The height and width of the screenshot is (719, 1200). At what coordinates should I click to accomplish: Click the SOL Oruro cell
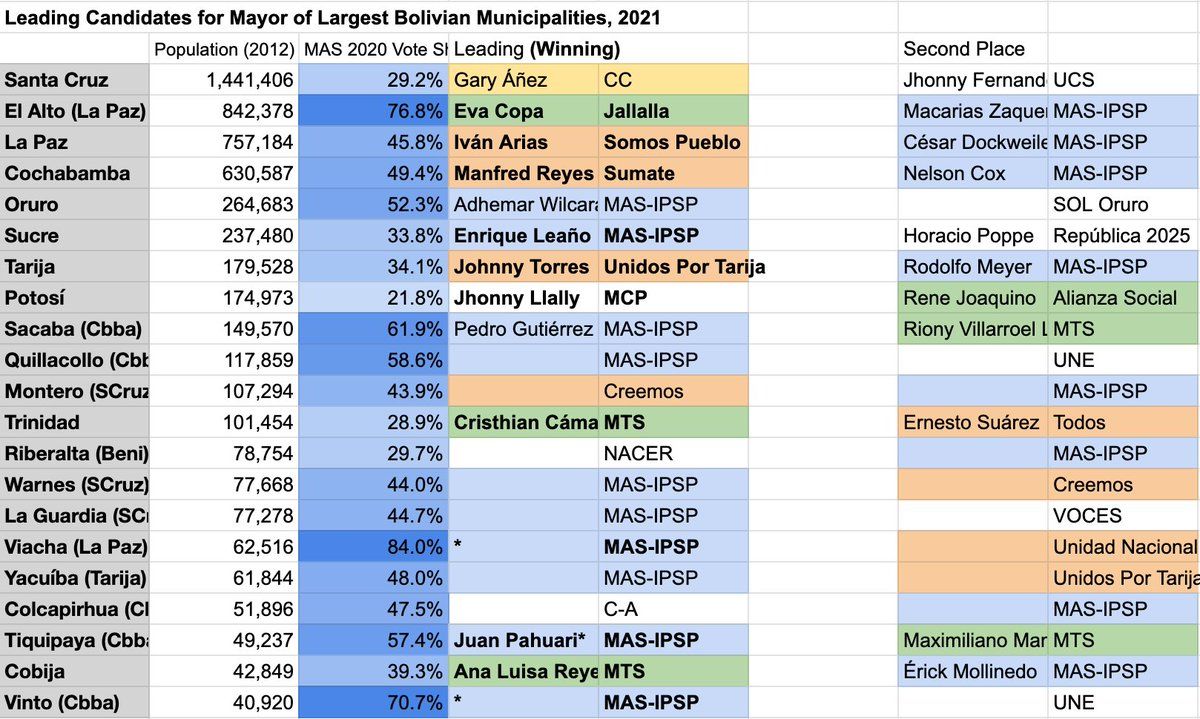point(1124,205)
